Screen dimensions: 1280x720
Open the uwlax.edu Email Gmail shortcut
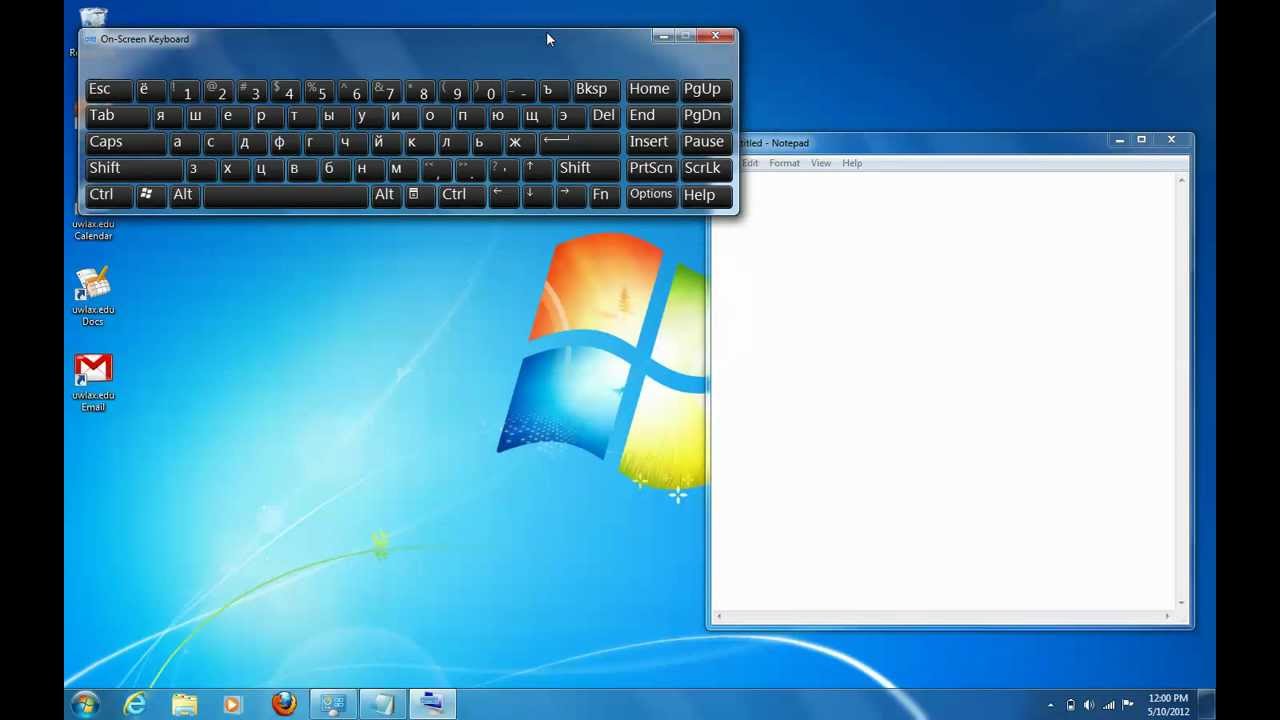pos(93,382)
